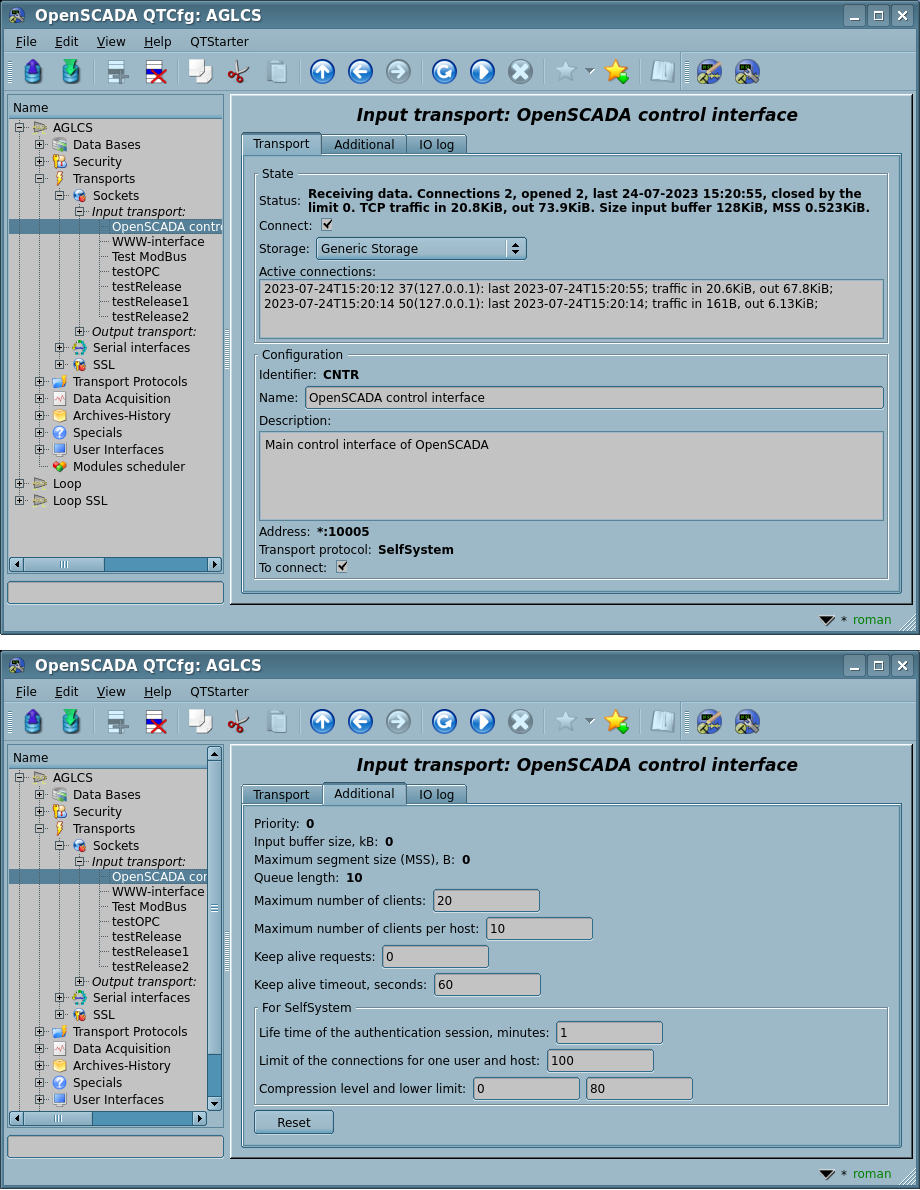920x1190 pixels.
Task: Open the Generic Storage dropdown
Action: coord(421,249)
